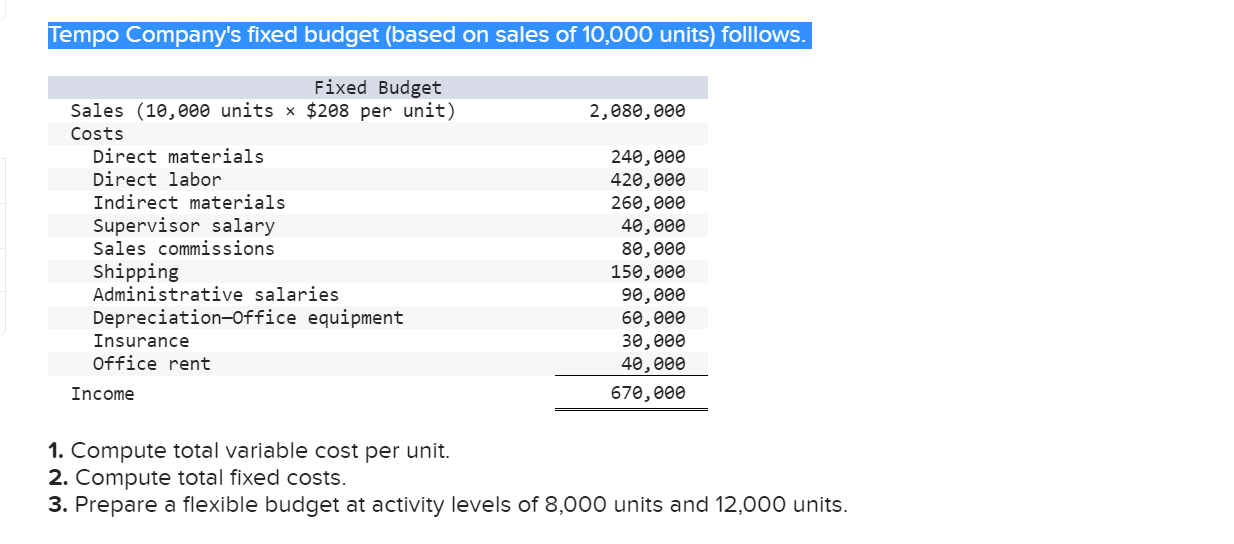The height and width of the screenshot is (544, 1234).
Task: Click the Shipping cost label
Action: click(x=135, y=272)
